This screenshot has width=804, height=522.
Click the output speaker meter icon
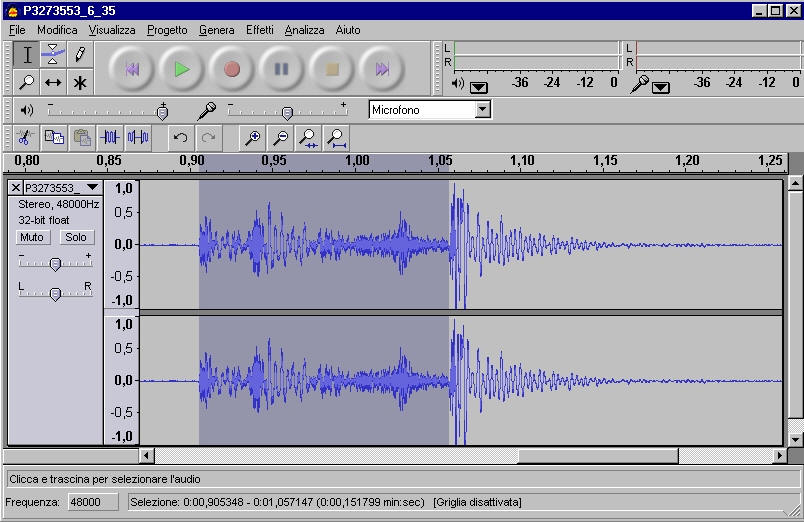457,84
